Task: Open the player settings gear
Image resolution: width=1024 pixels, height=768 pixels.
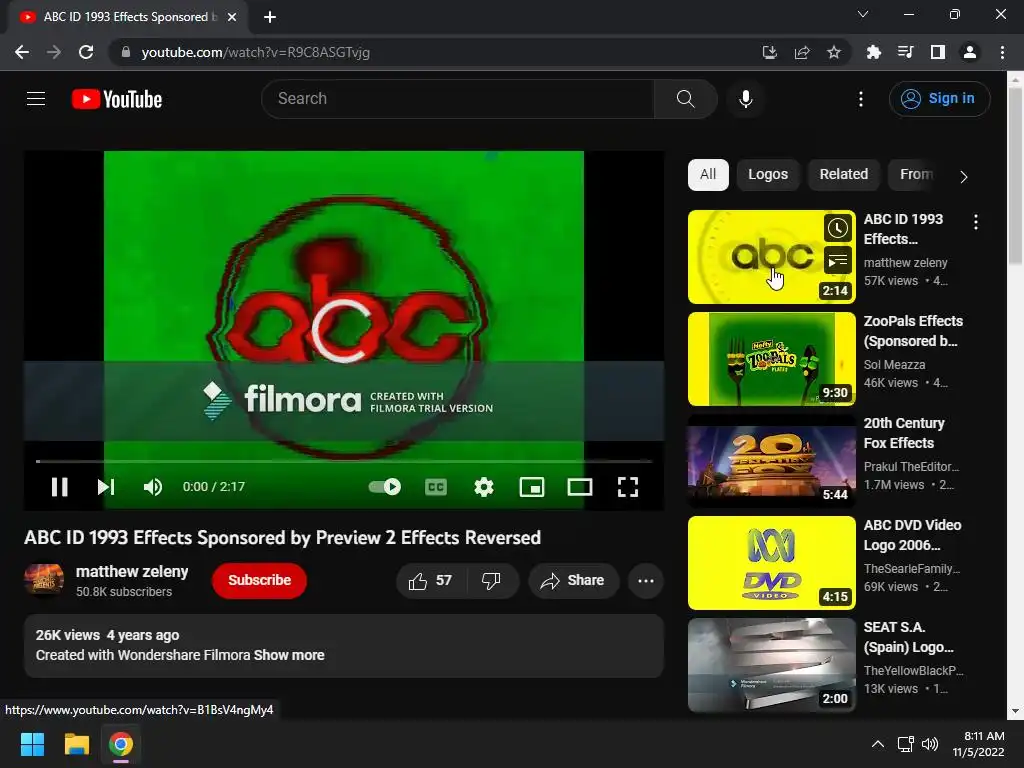Action: 484,487
